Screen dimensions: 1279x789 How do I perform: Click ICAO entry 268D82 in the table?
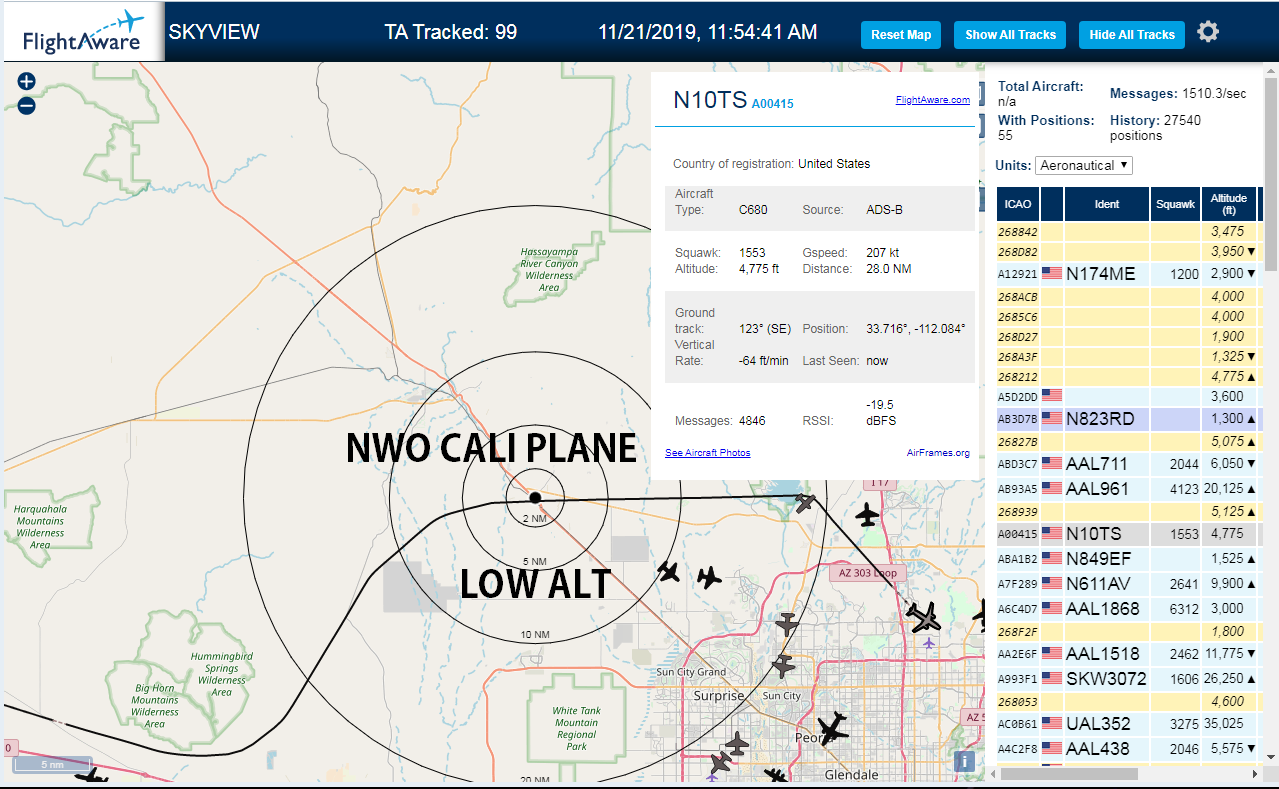[x=1018, y=252]
